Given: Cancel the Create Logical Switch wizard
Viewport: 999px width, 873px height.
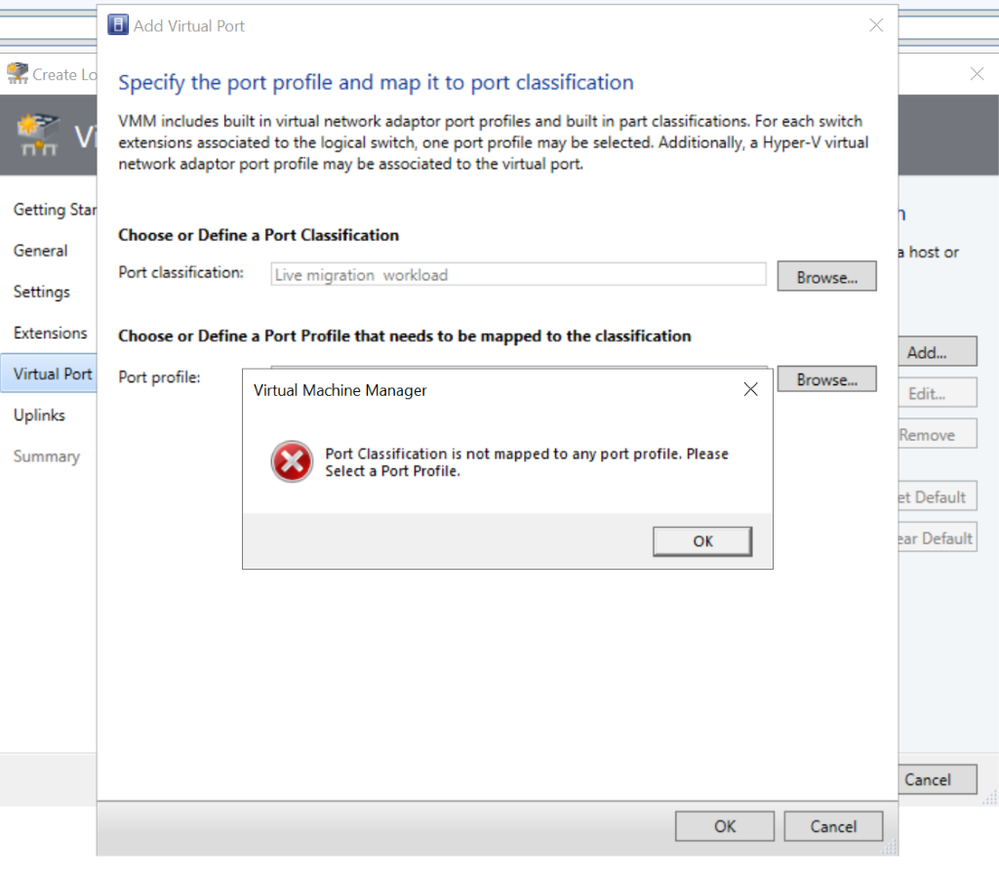Looking at the screenshot, I should point(937,779).
